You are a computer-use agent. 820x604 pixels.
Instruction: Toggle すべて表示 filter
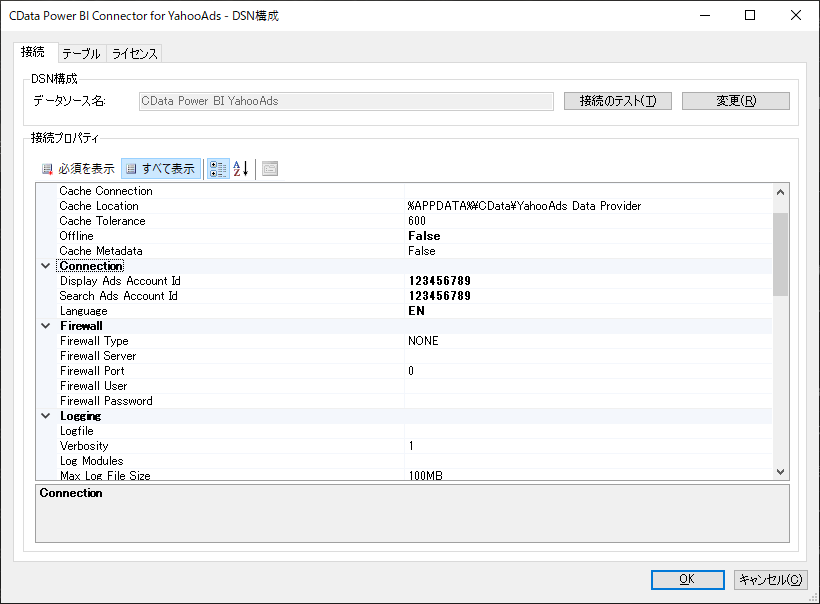pos(161,169)
